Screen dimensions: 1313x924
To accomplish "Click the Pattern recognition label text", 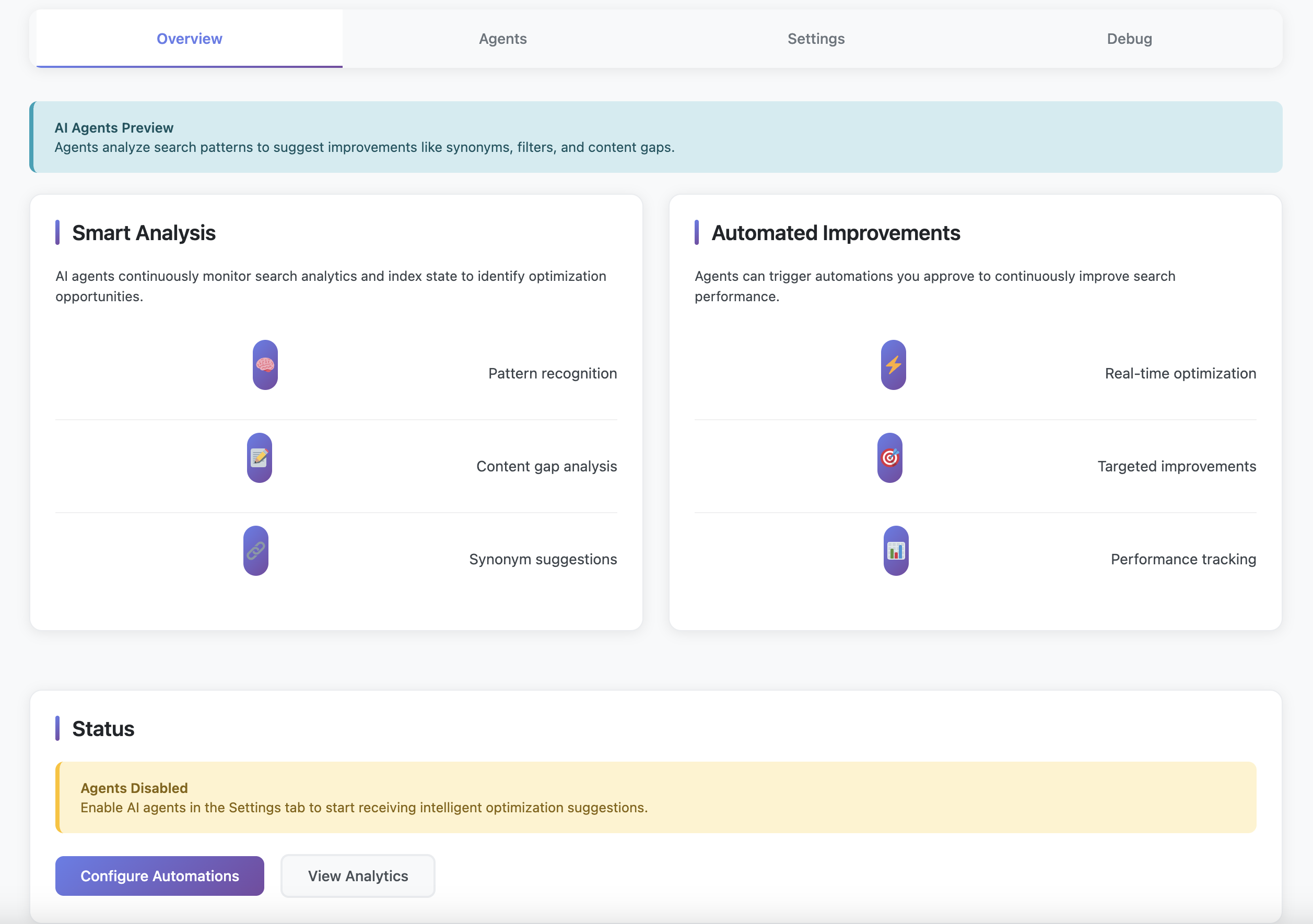I will (553, 373).
